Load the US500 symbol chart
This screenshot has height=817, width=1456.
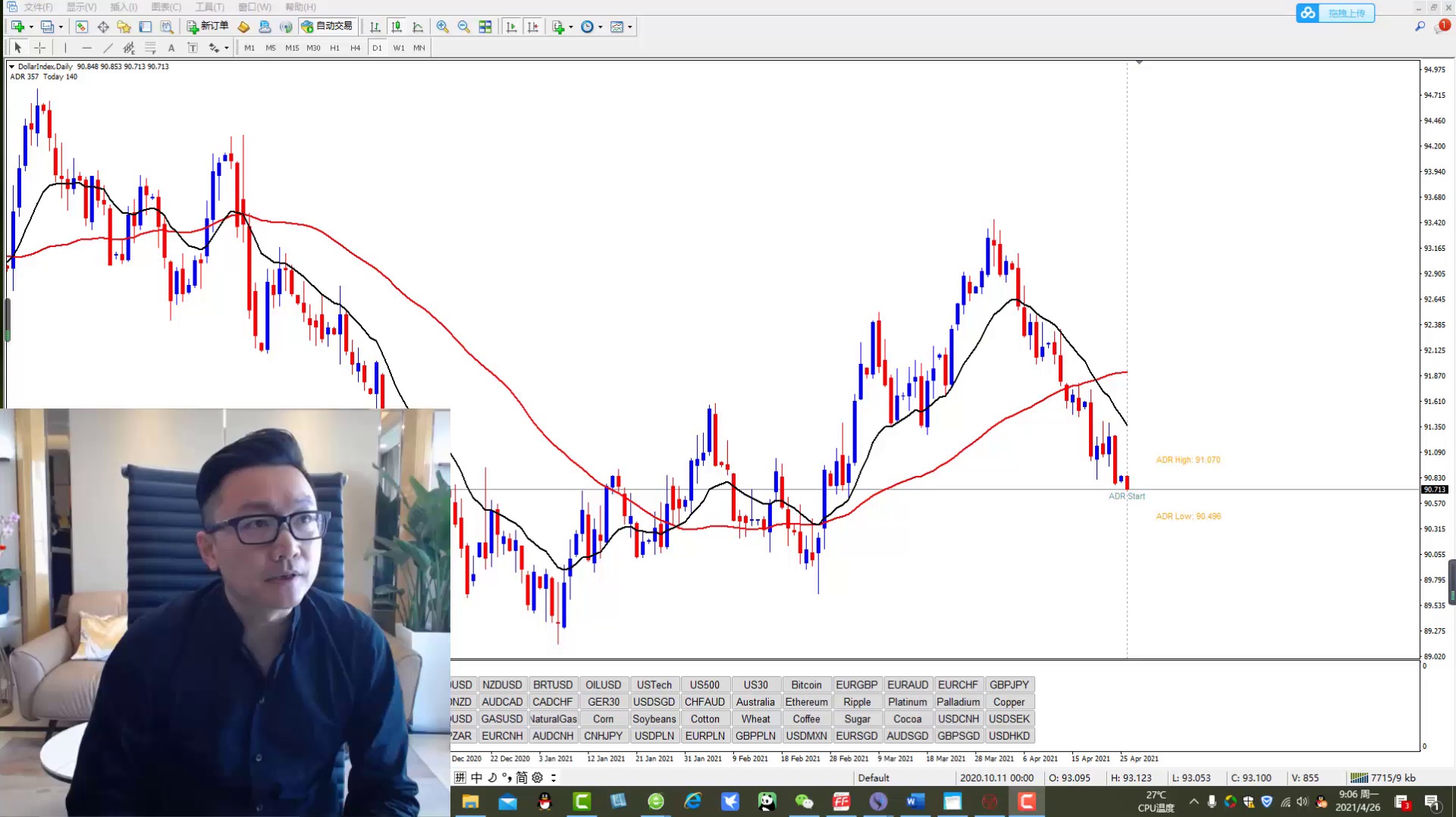[704, 684]
